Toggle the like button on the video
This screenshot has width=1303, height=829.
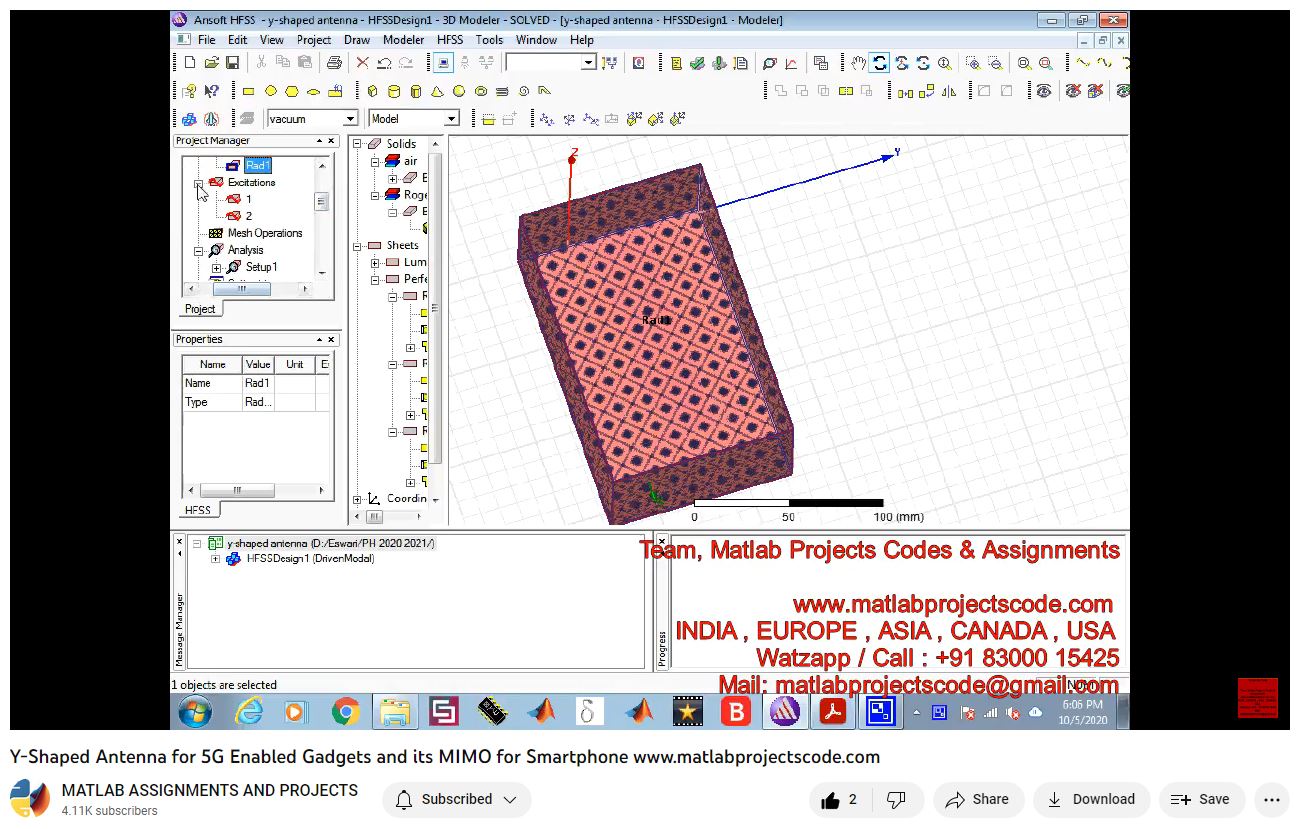point(839,800)
